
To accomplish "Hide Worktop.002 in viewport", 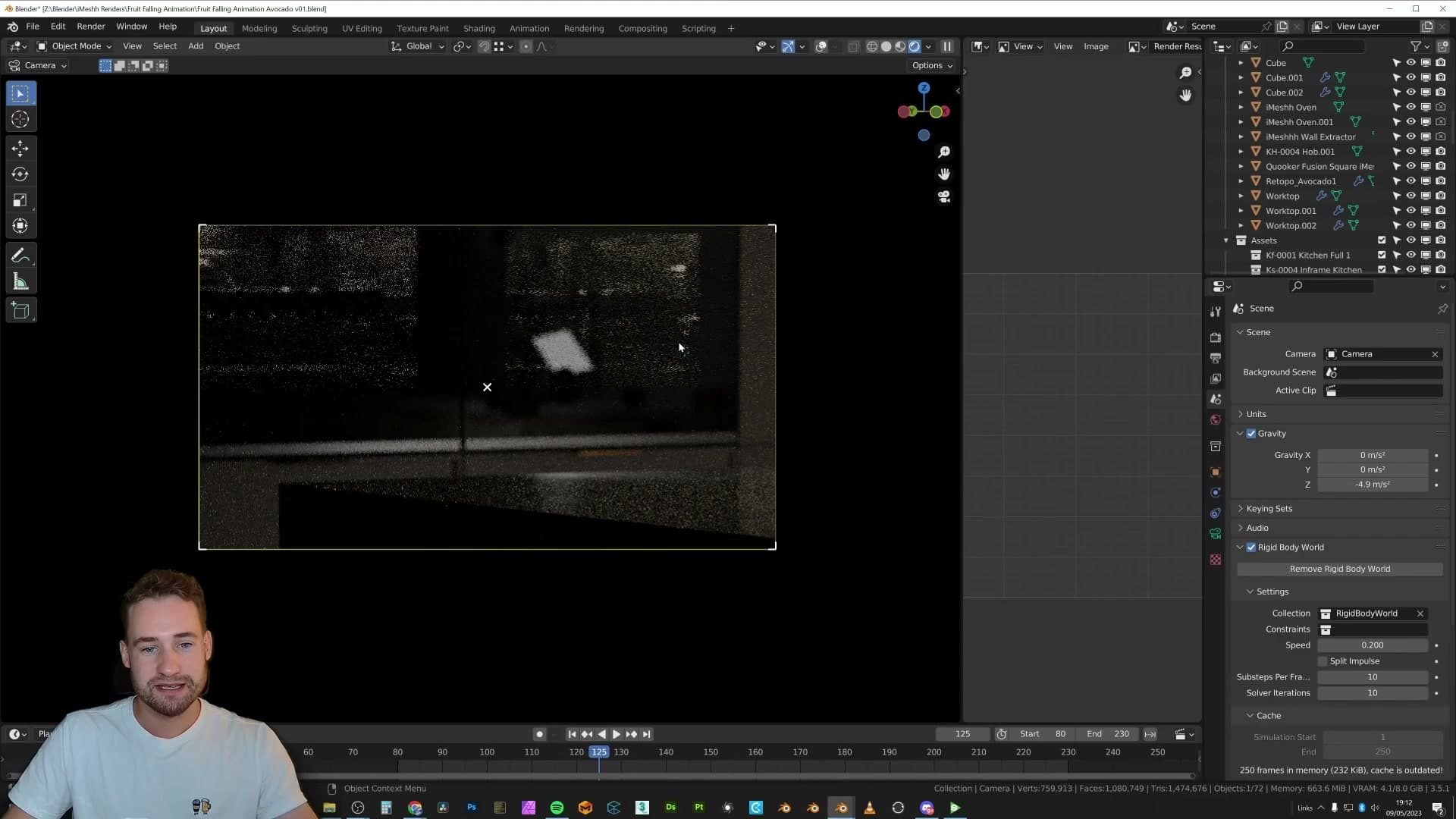I will click(1410, 225).
